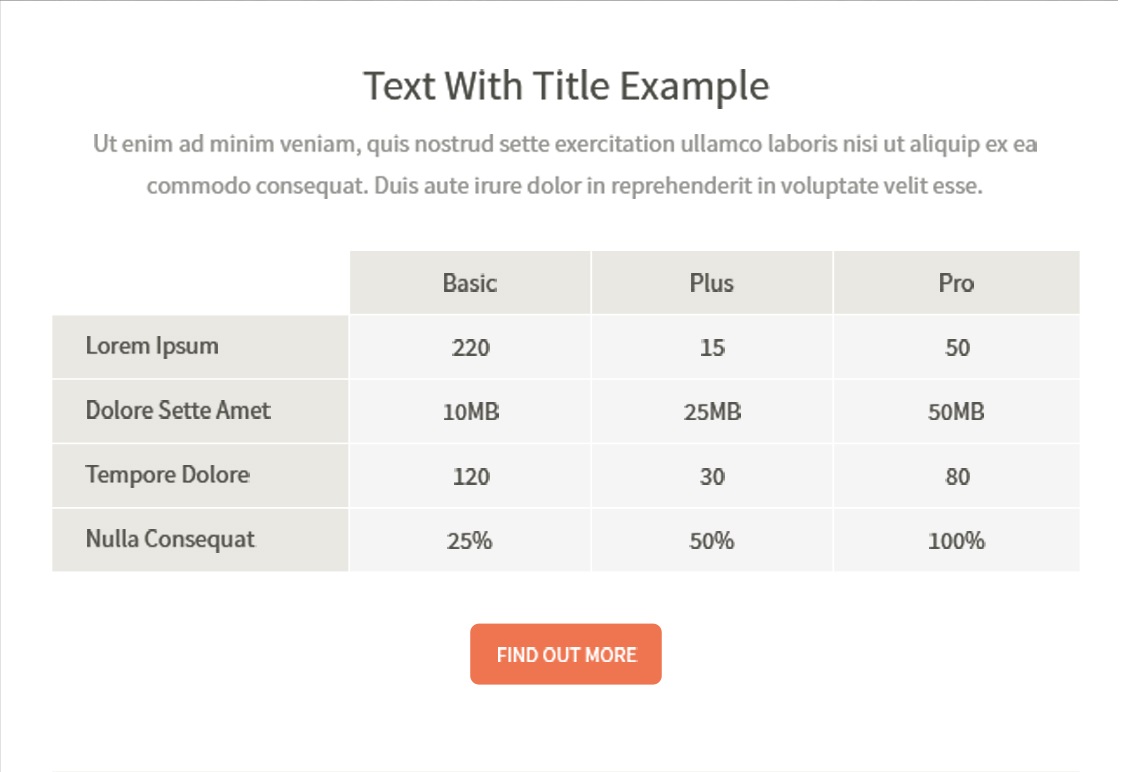
Task: Select the 25% cell under Basic
Action: [x=470, y=541]
